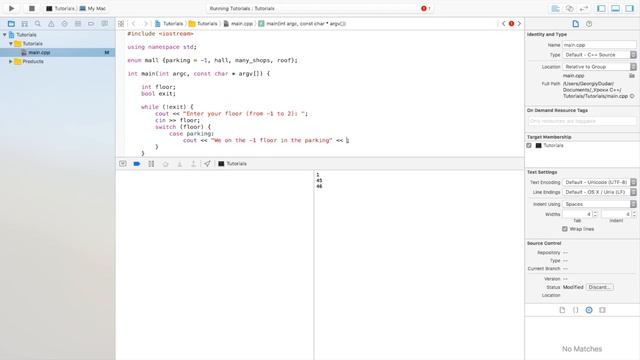Image resolution: width=640 pixels, height=360 pixels.
Task: Click the Name field containing main.cpp
Action: pos(599,45)
